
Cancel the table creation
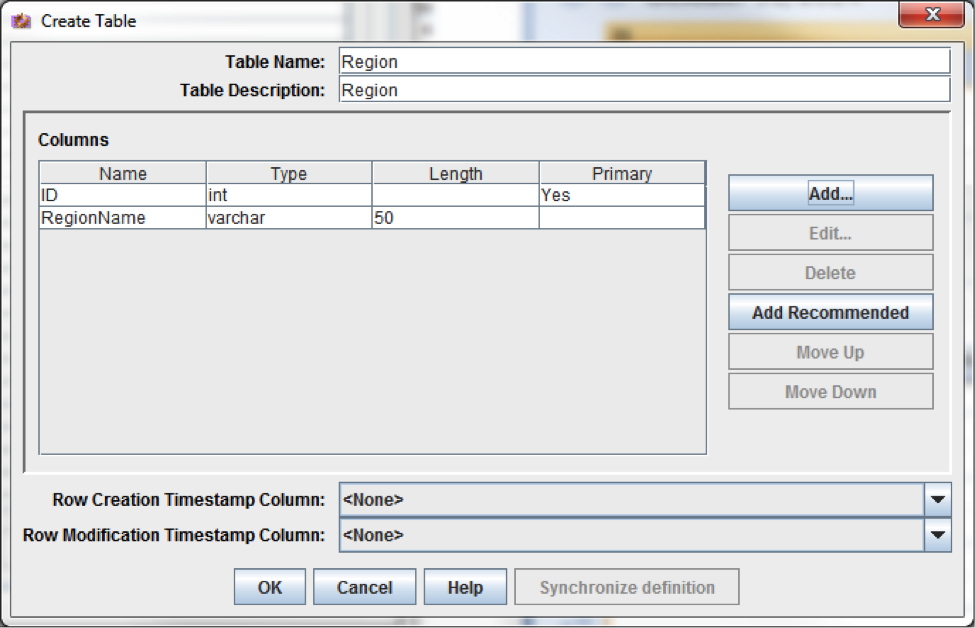364,587
